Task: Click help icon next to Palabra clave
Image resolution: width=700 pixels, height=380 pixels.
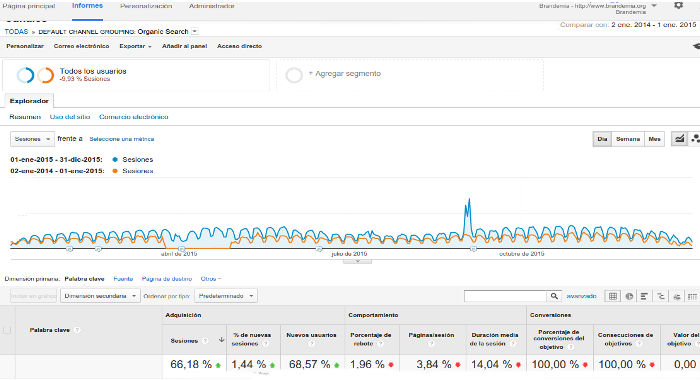Action: click(77, 330)
